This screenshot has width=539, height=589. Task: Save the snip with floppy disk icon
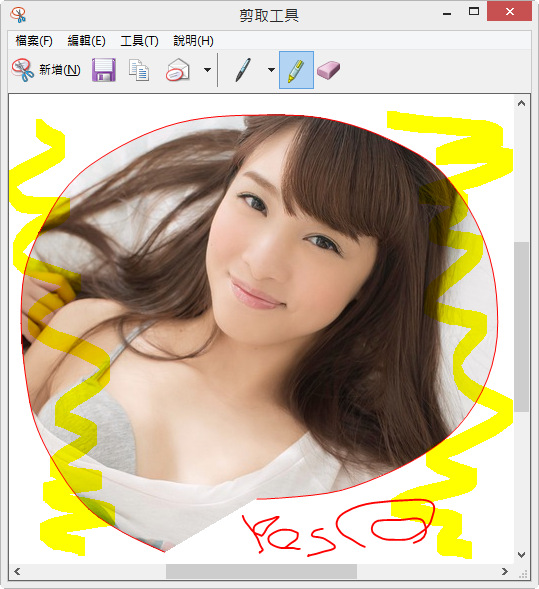[104, 70]
